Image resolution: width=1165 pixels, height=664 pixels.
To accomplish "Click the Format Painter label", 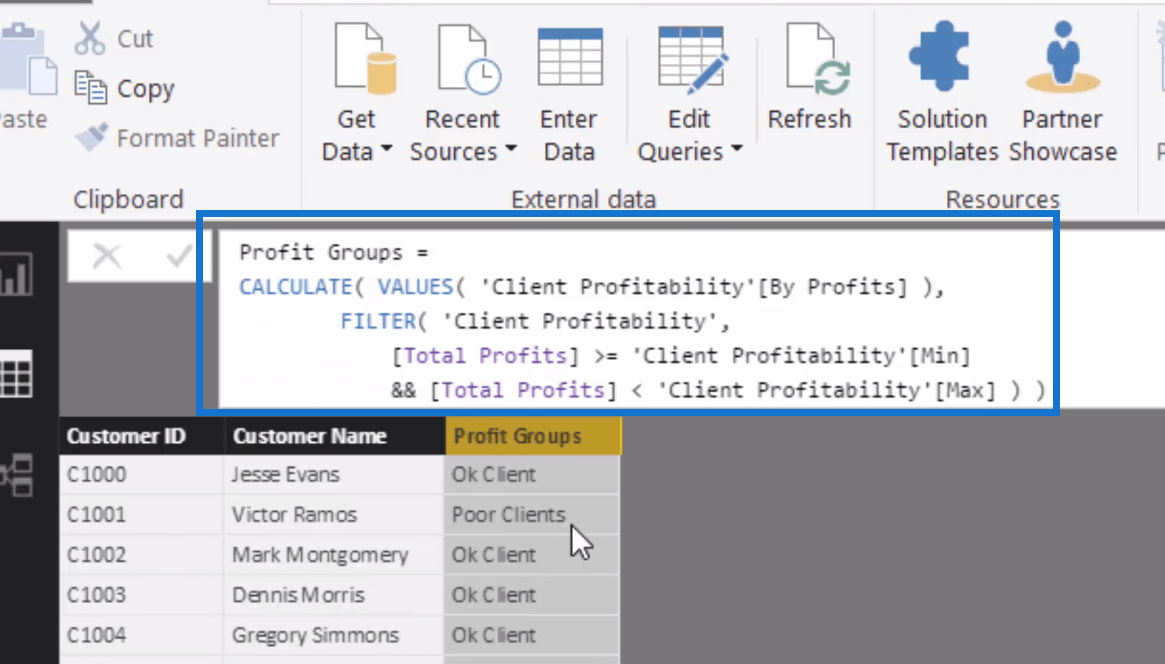I will (x=198, y=138).
